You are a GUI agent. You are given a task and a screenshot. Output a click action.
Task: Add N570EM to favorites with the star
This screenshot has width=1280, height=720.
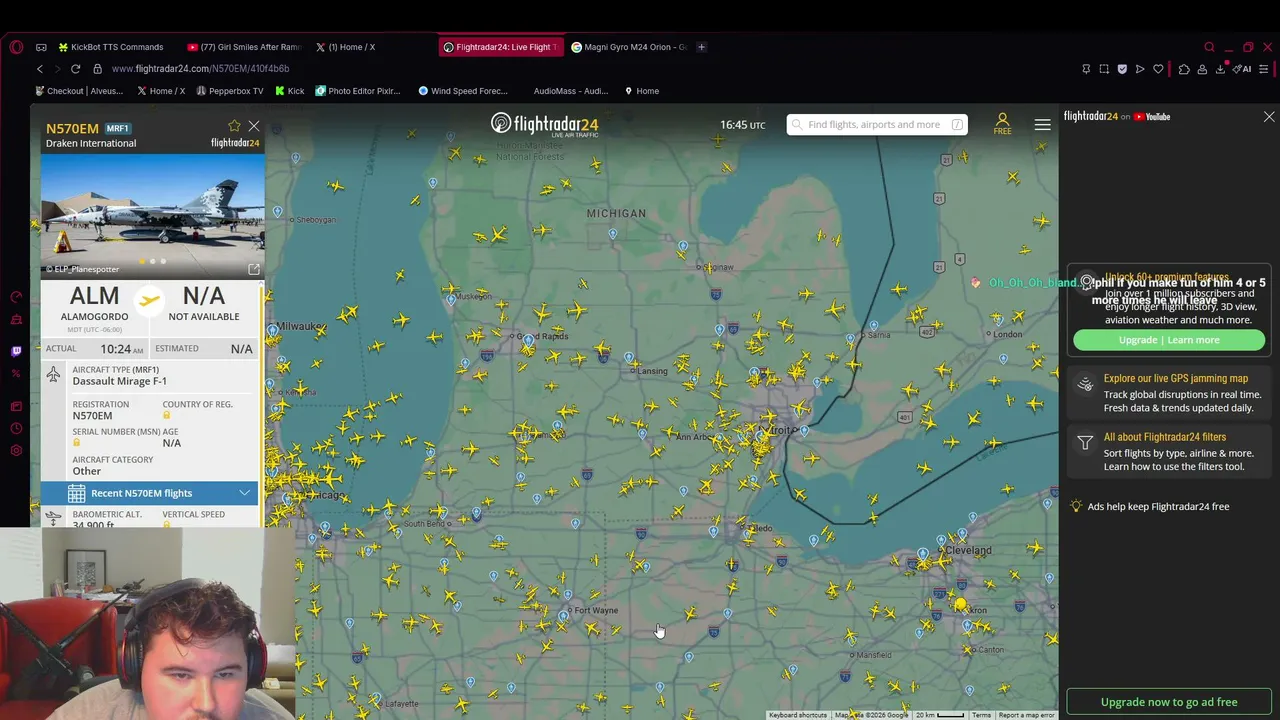[234, 126]
